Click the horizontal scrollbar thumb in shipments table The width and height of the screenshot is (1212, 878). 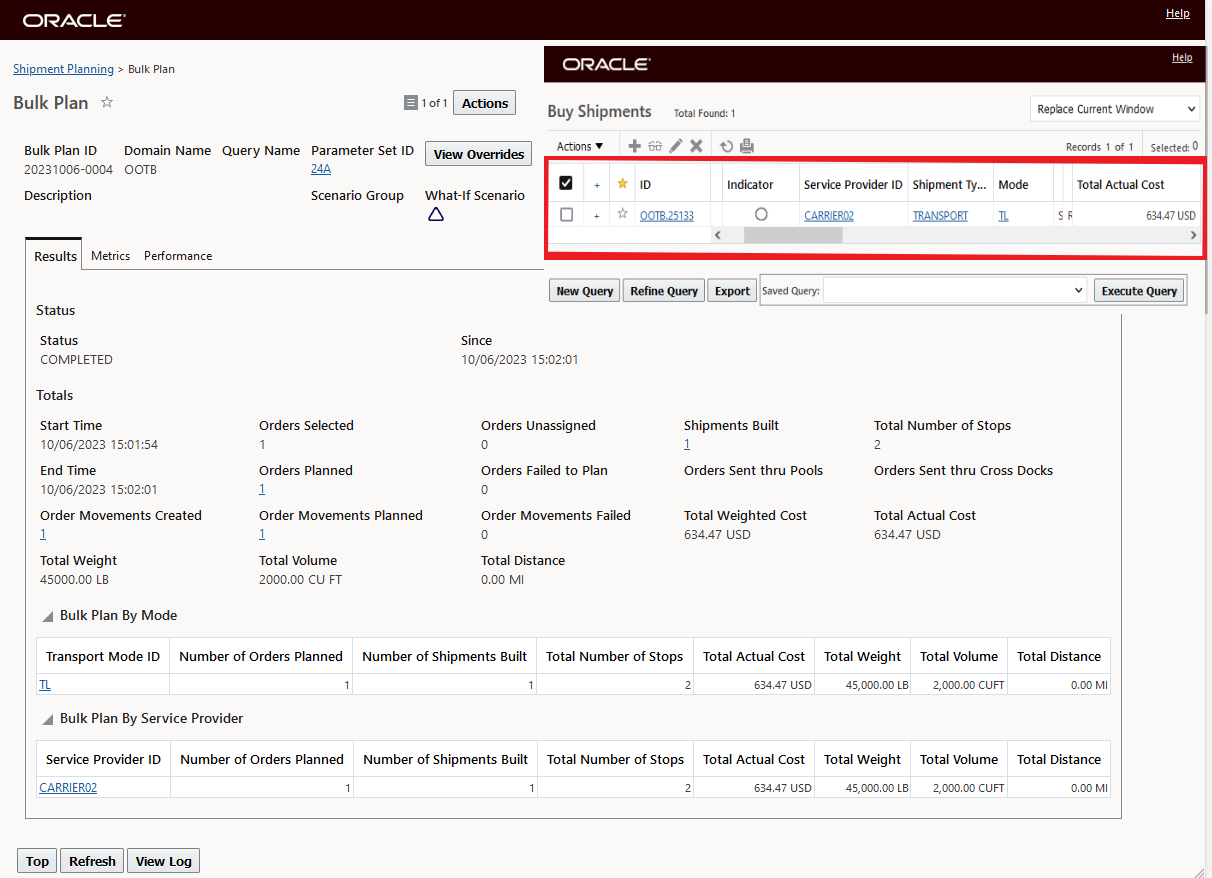point(793,234)
